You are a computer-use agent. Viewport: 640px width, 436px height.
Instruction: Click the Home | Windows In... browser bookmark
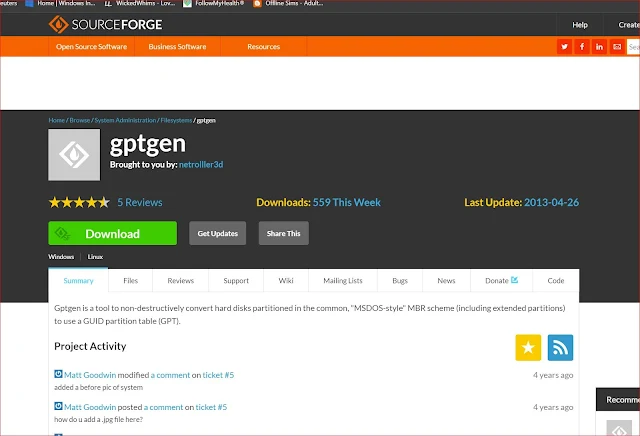[x=60, y=3]
